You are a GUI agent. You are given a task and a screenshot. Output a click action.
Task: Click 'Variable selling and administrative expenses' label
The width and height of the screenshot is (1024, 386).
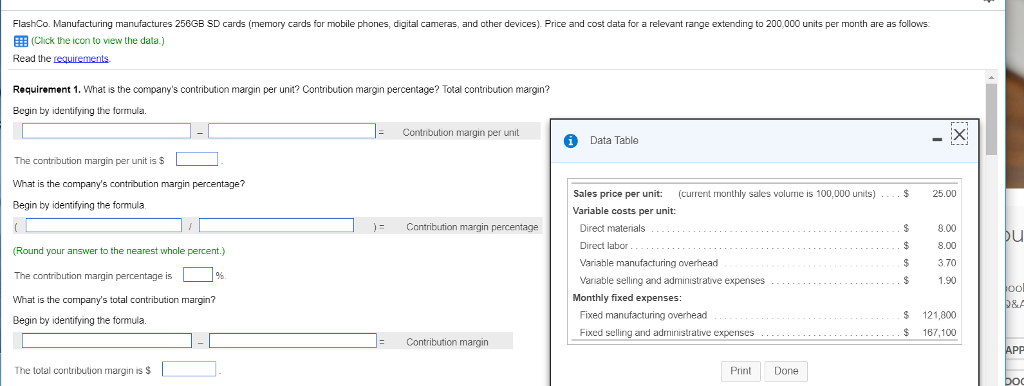coord(673,281)
